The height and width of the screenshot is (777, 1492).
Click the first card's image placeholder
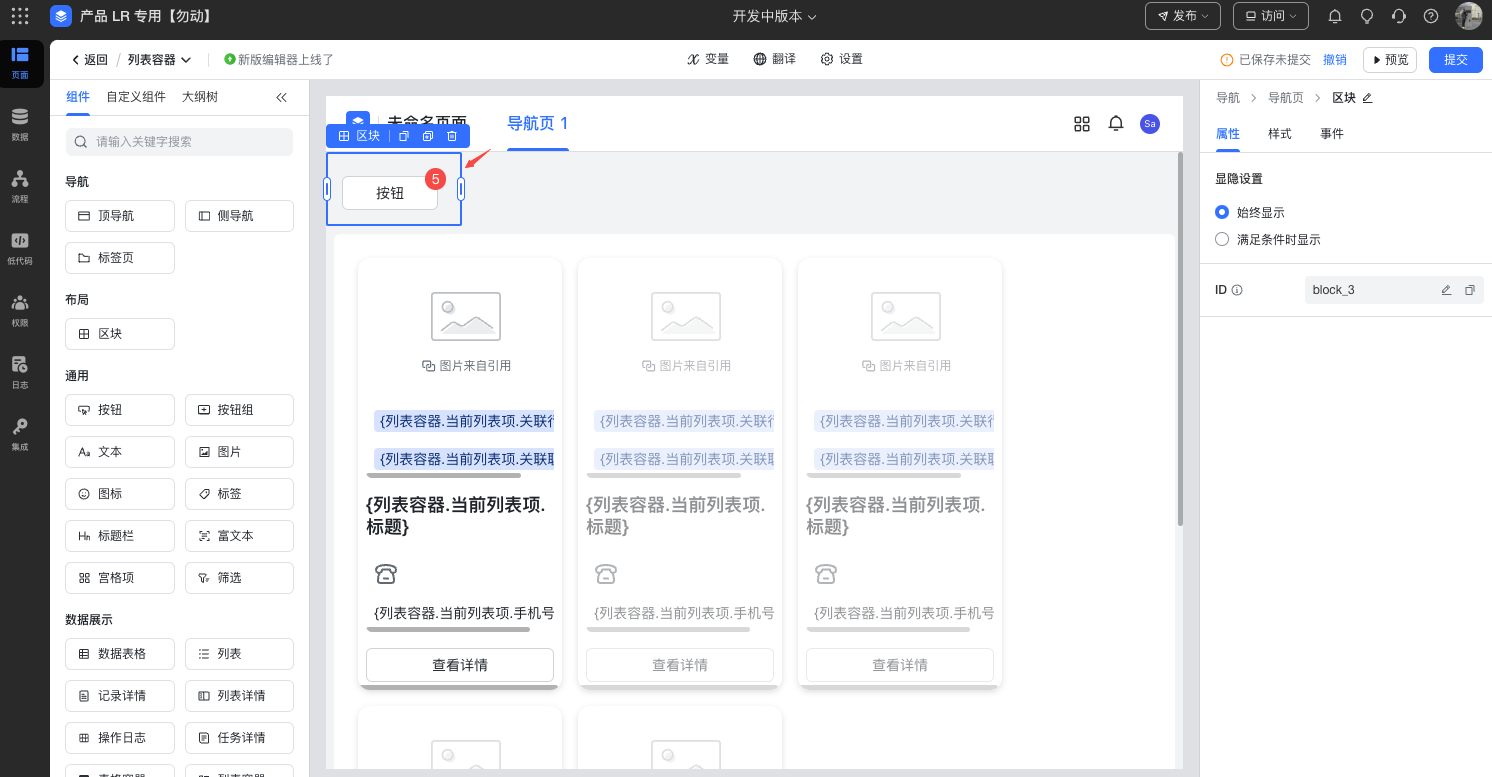[466, 316]
